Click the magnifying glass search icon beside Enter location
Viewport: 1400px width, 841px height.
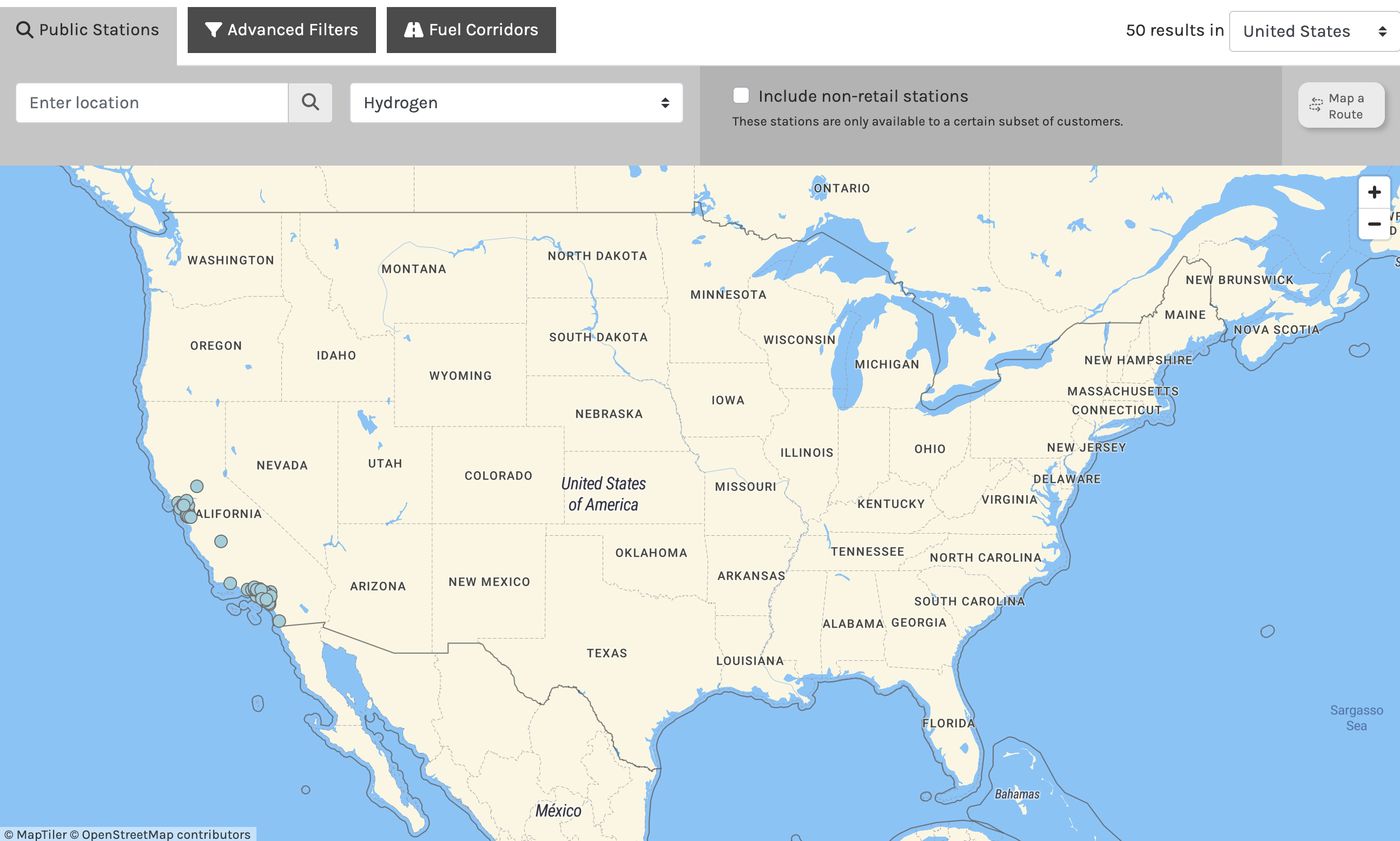point(311,103)
